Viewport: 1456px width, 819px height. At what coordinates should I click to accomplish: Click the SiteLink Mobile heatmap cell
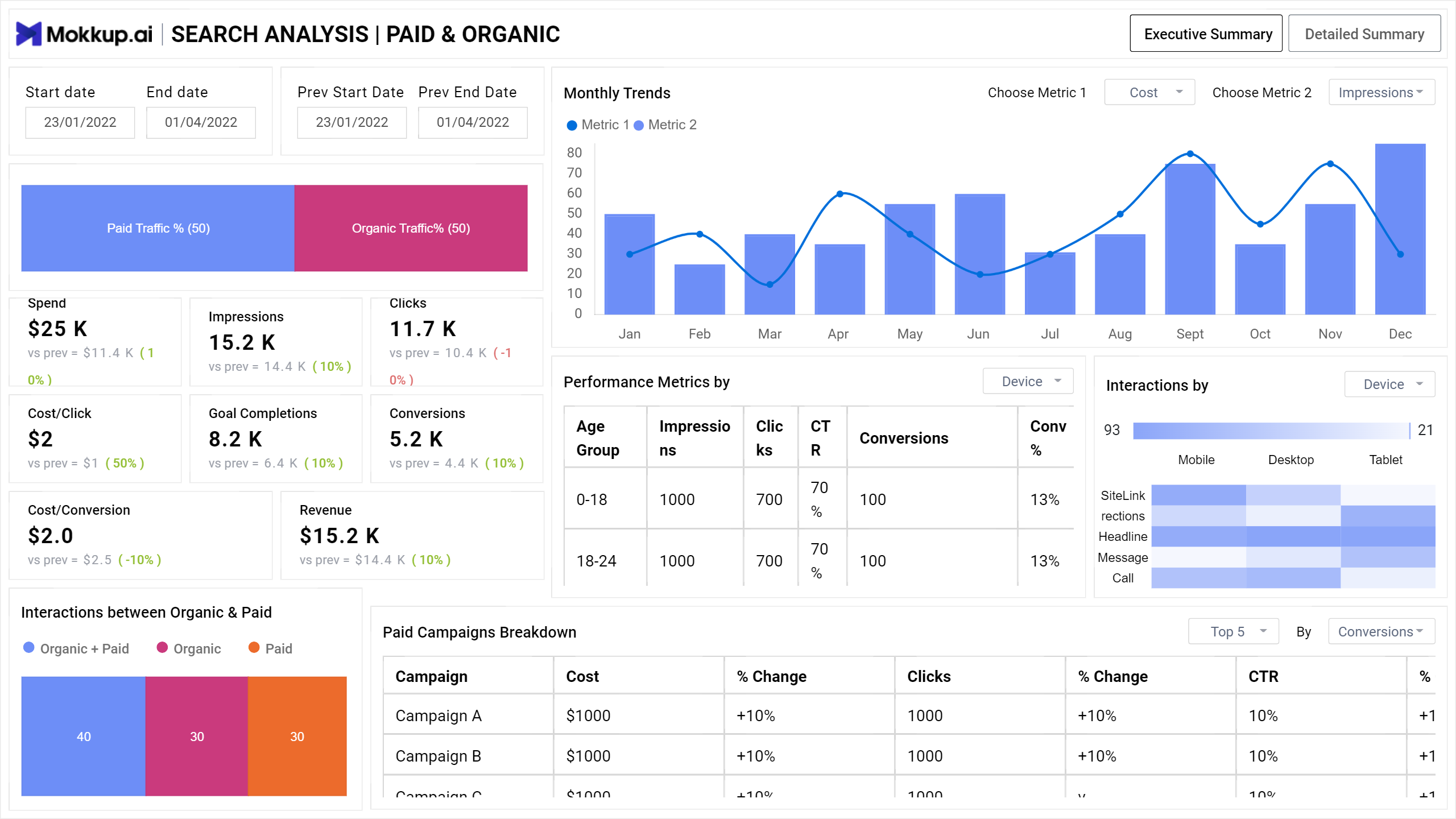[x=1198, y=495]
